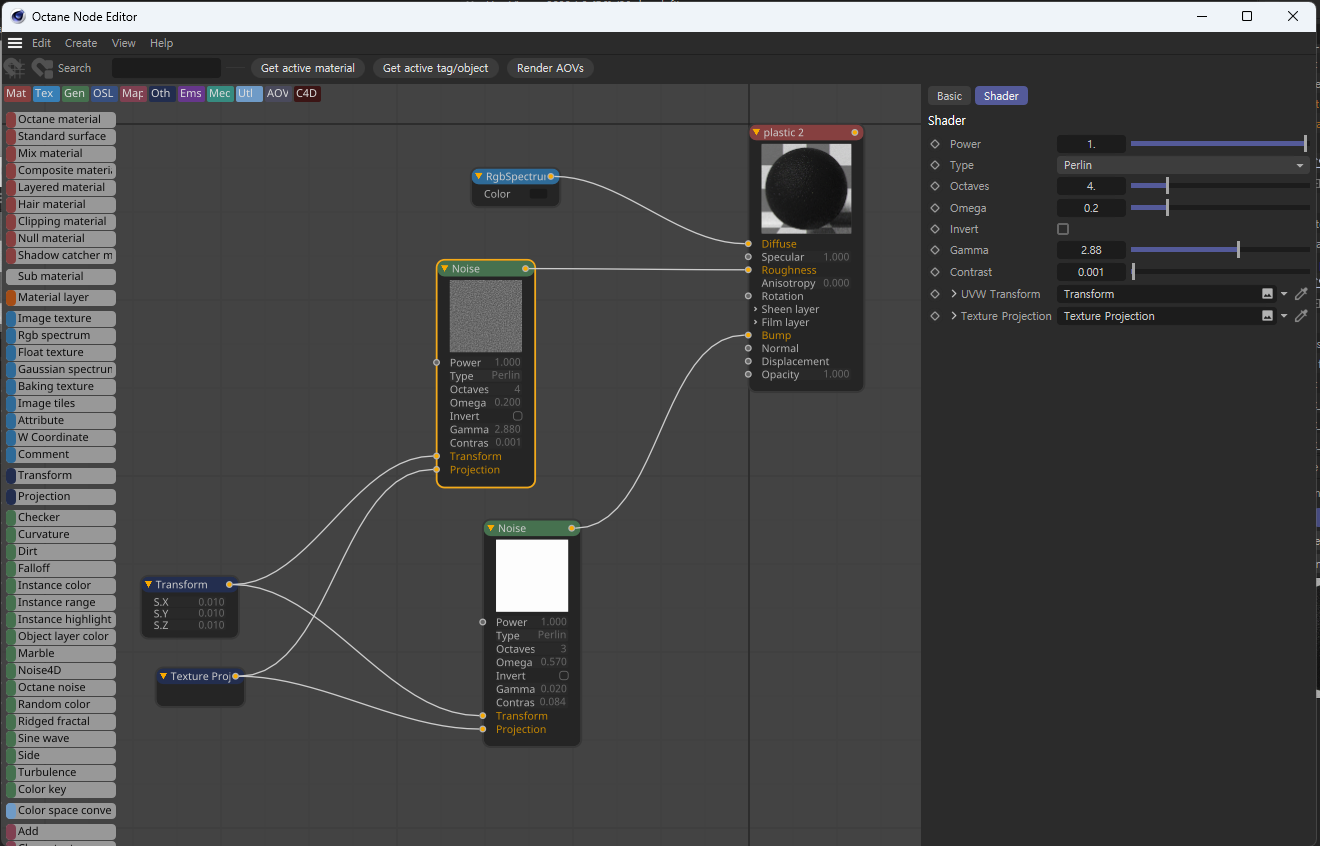This screenshot has width=1320, height=846.
Task: Adjust the Octaves slider
Action: point(1219,186)
